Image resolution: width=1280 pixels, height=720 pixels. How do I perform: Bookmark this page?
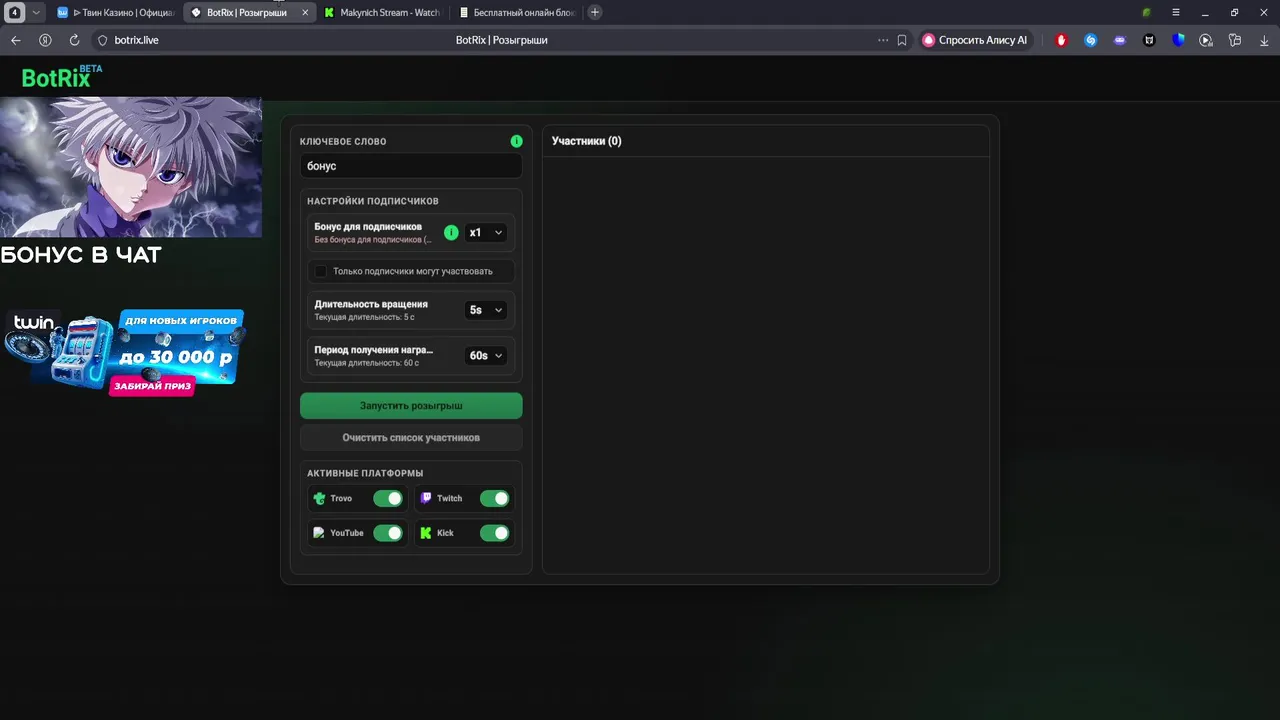[x=902, y=40]
